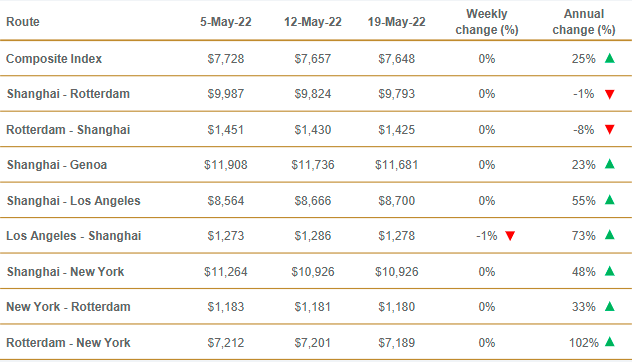The height and width of the screenshot is (362, 632).
Task: Select the 12-May-22 column header
Action: coord(313,22)
